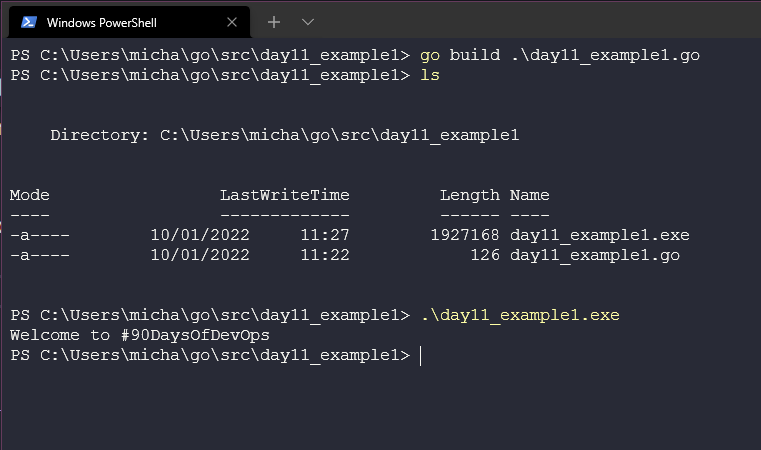The image size is (761, 450).
Task: Click day11_example1.go in the file listing
Action: pos(594,255)
